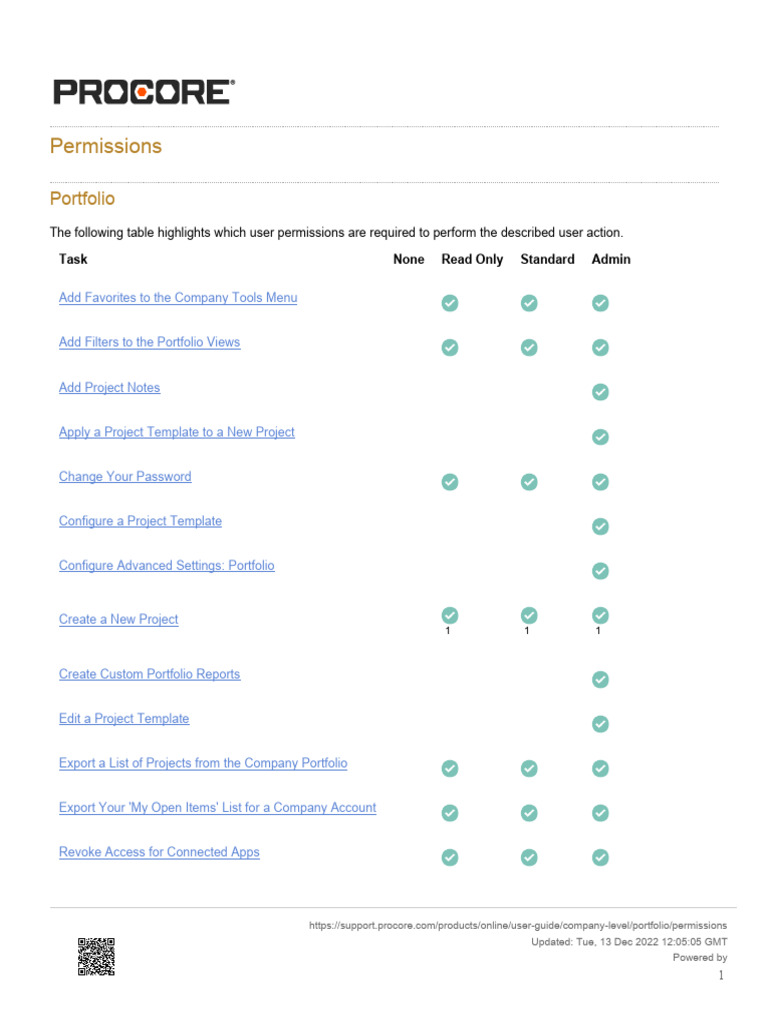Open the Add Project Notes link

point(109,388)
